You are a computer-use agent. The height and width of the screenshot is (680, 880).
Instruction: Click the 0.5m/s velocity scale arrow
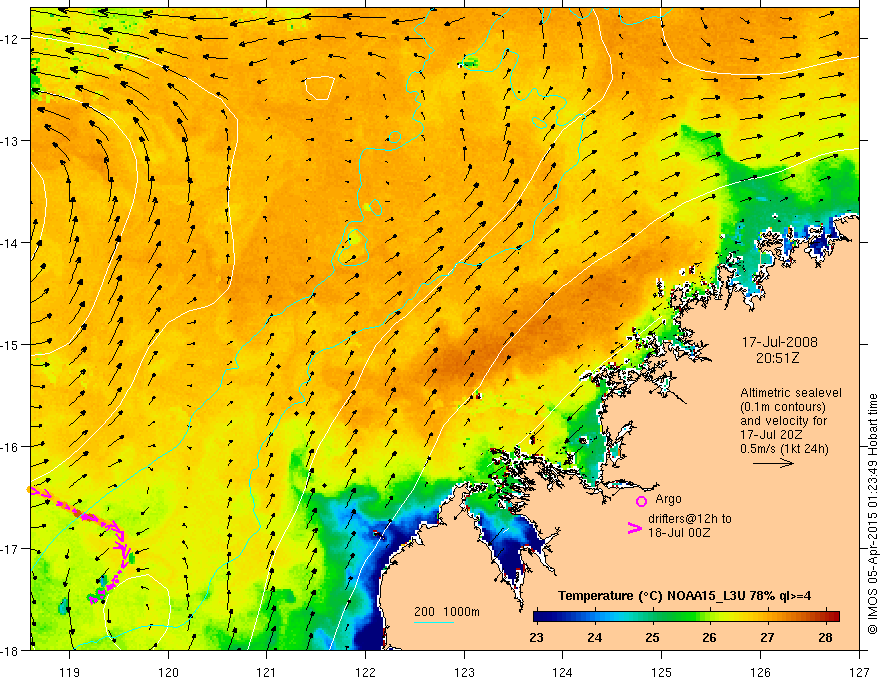click(773, 463)
